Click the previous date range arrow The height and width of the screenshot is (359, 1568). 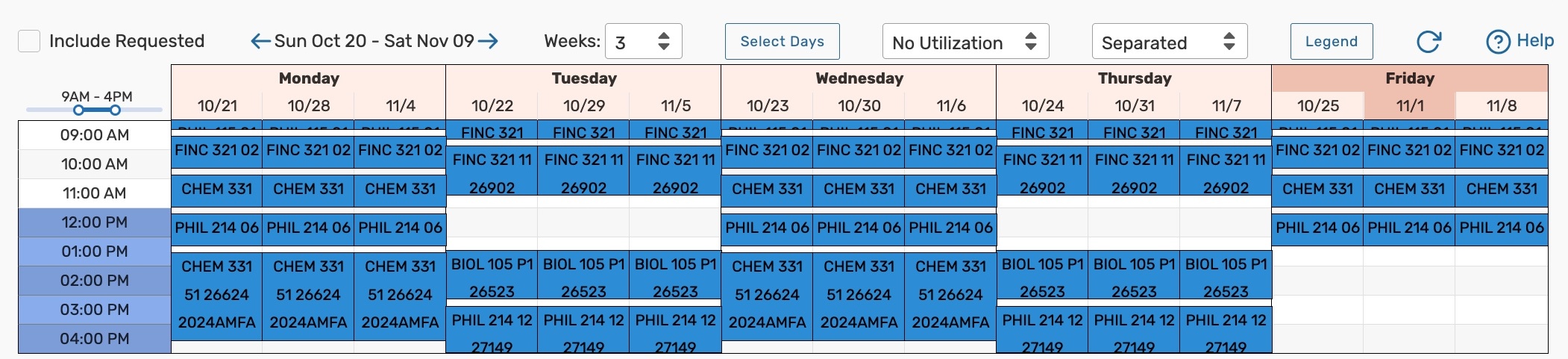tap(260, 41)
